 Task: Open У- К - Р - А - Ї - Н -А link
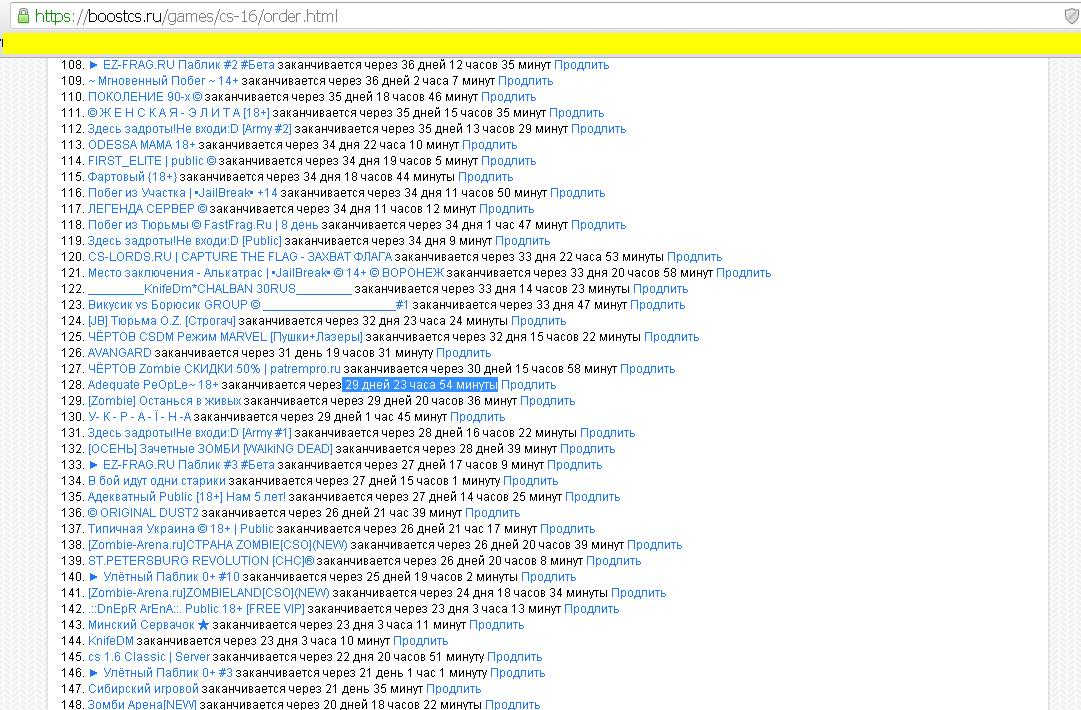pyautogui.click(x=140, y=416)
